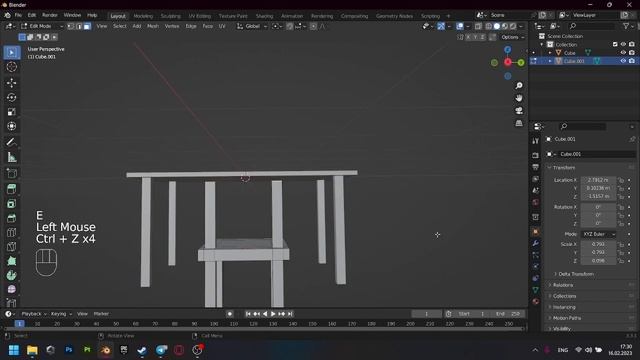Image resolution: width=640 pixels, height=360 pixels.
Task: Toggle X-ray display in viewport header
Action: (478, 26)
